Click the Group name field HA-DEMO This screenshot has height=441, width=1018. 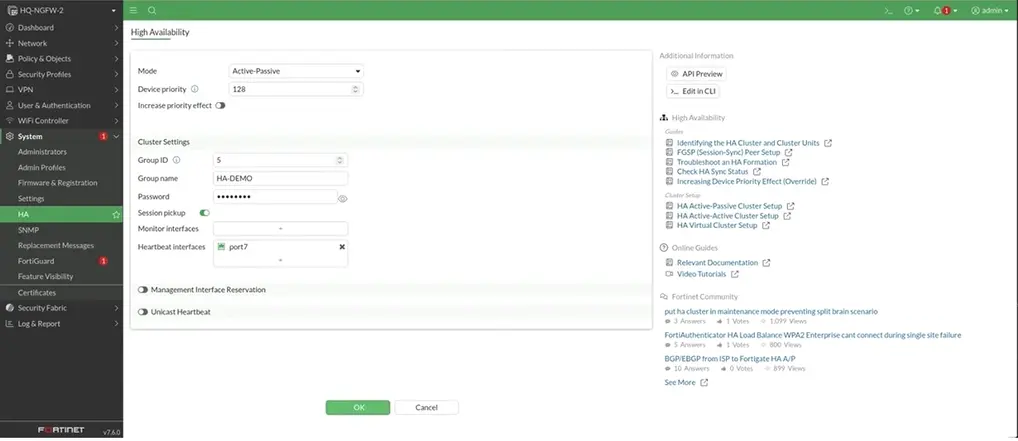tap(280, 179)
